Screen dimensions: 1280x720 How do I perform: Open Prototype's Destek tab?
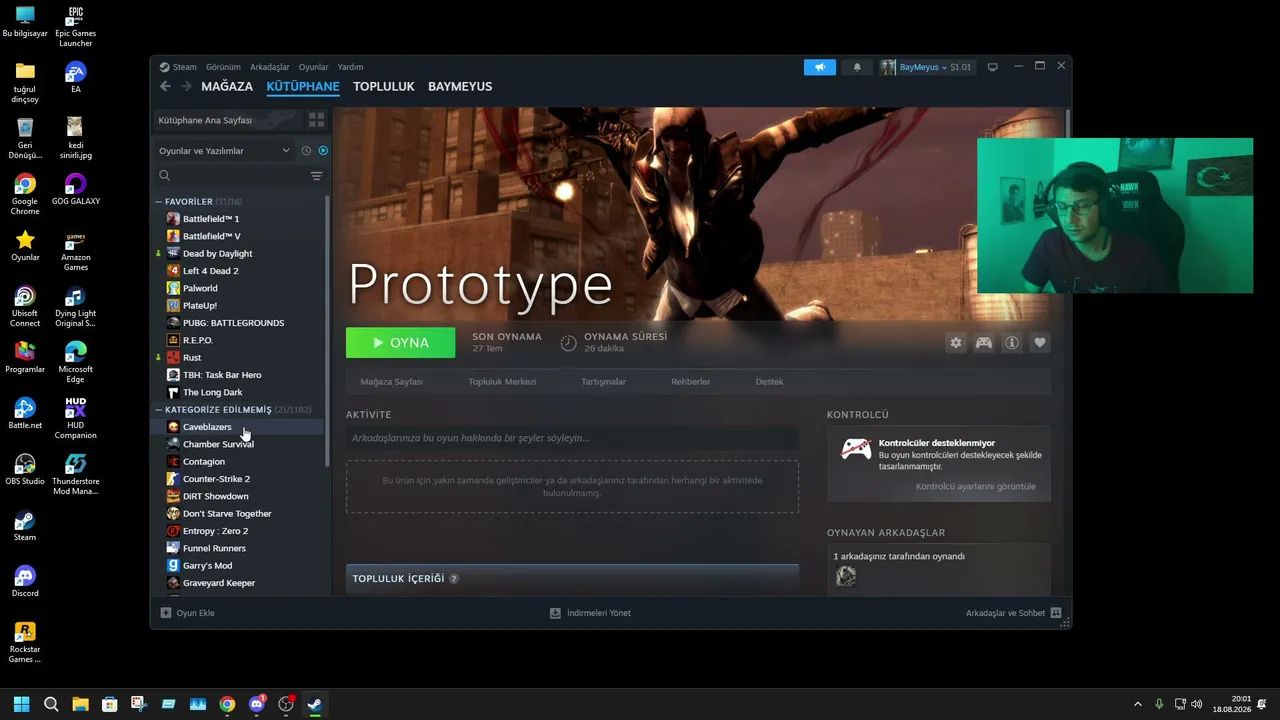[769, 382]
